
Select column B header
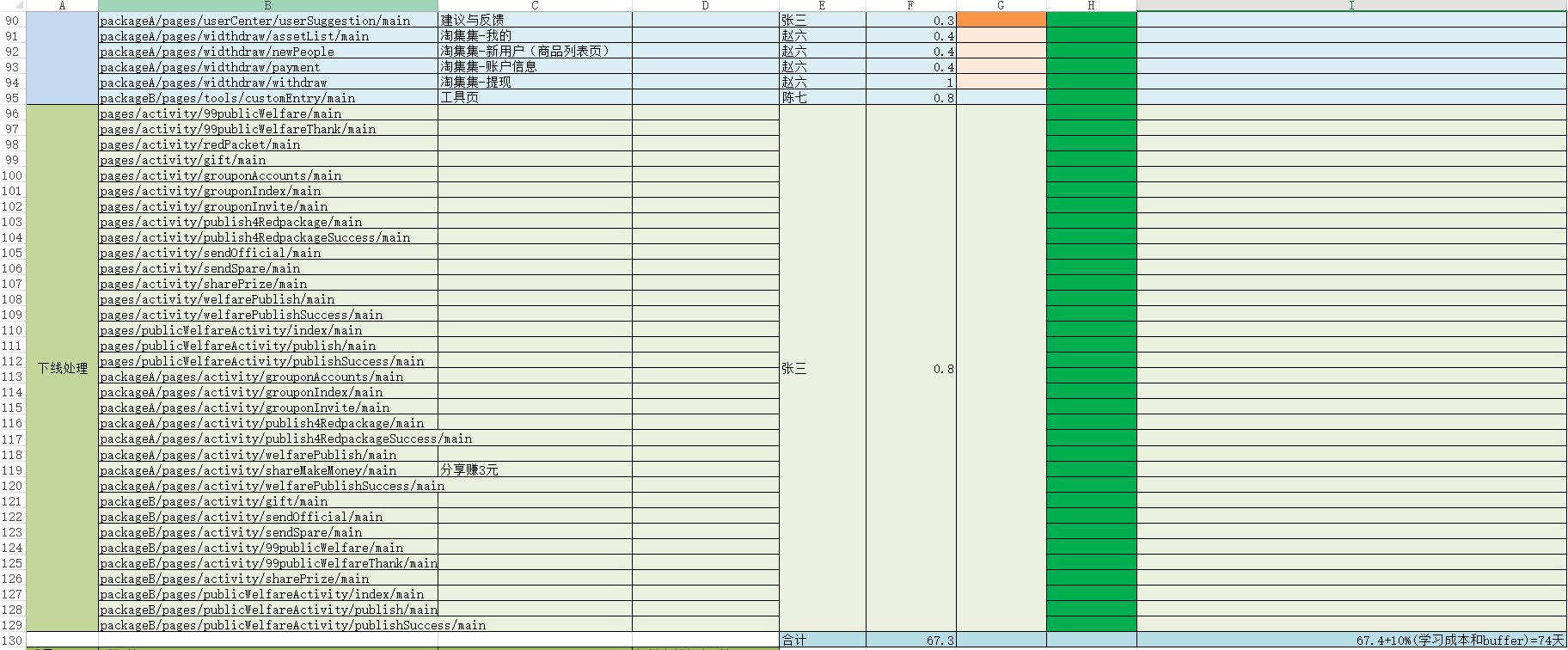pyautogui.click(x=267, y=5)
